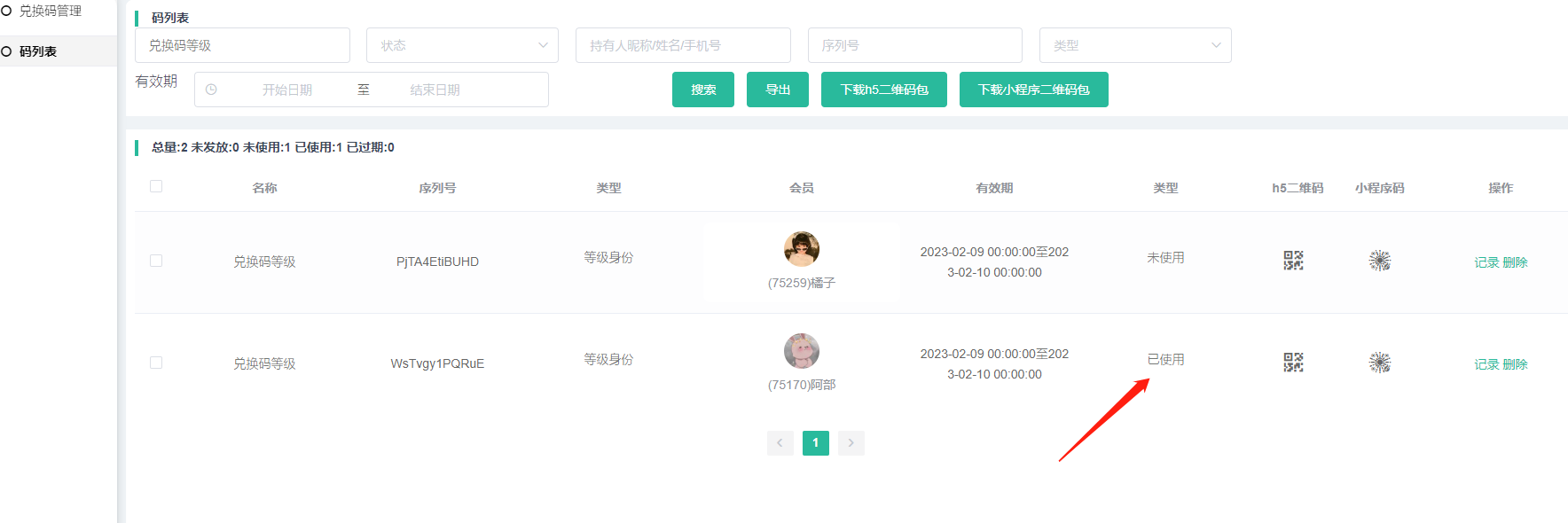The width and height of the screenshot is (1568, 523).
Task: Open 记录 for WsTvgy1PQRuE row
Action: tap(1486, 364)
